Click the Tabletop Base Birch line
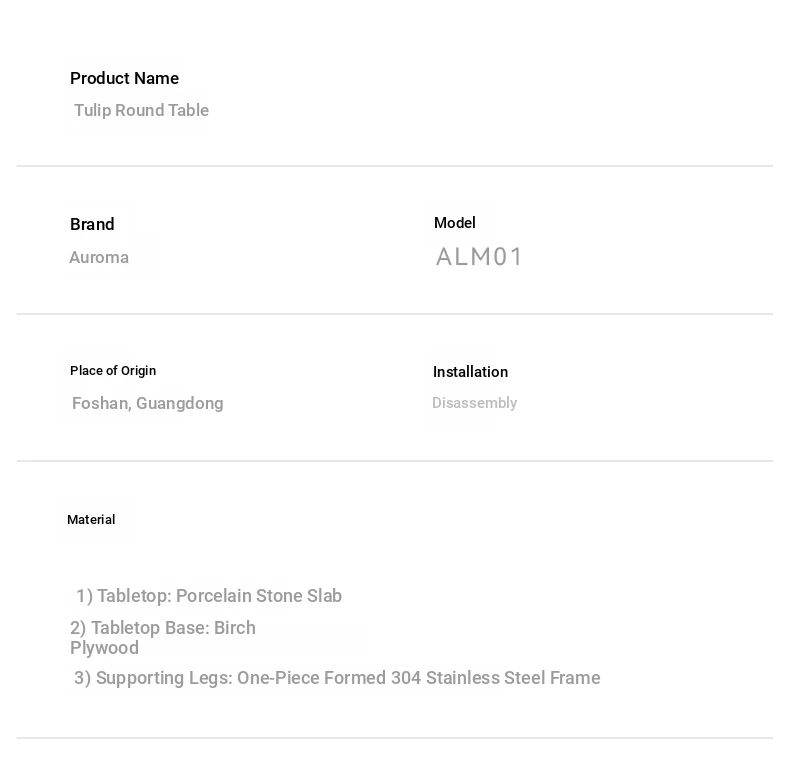The image size is (790, 760). [163, 628]
